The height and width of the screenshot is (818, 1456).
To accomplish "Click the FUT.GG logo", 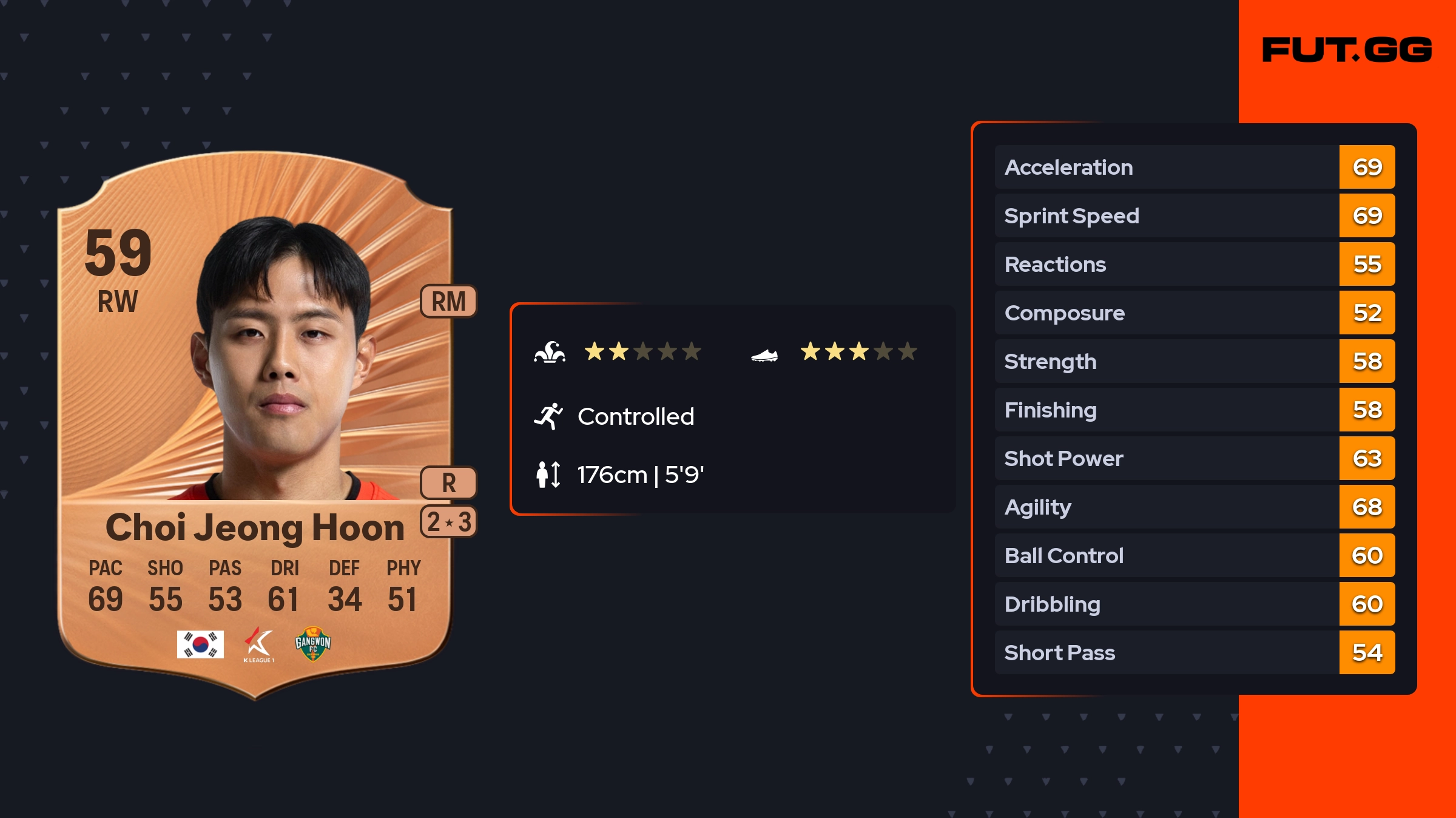I will pos(1347,50).
